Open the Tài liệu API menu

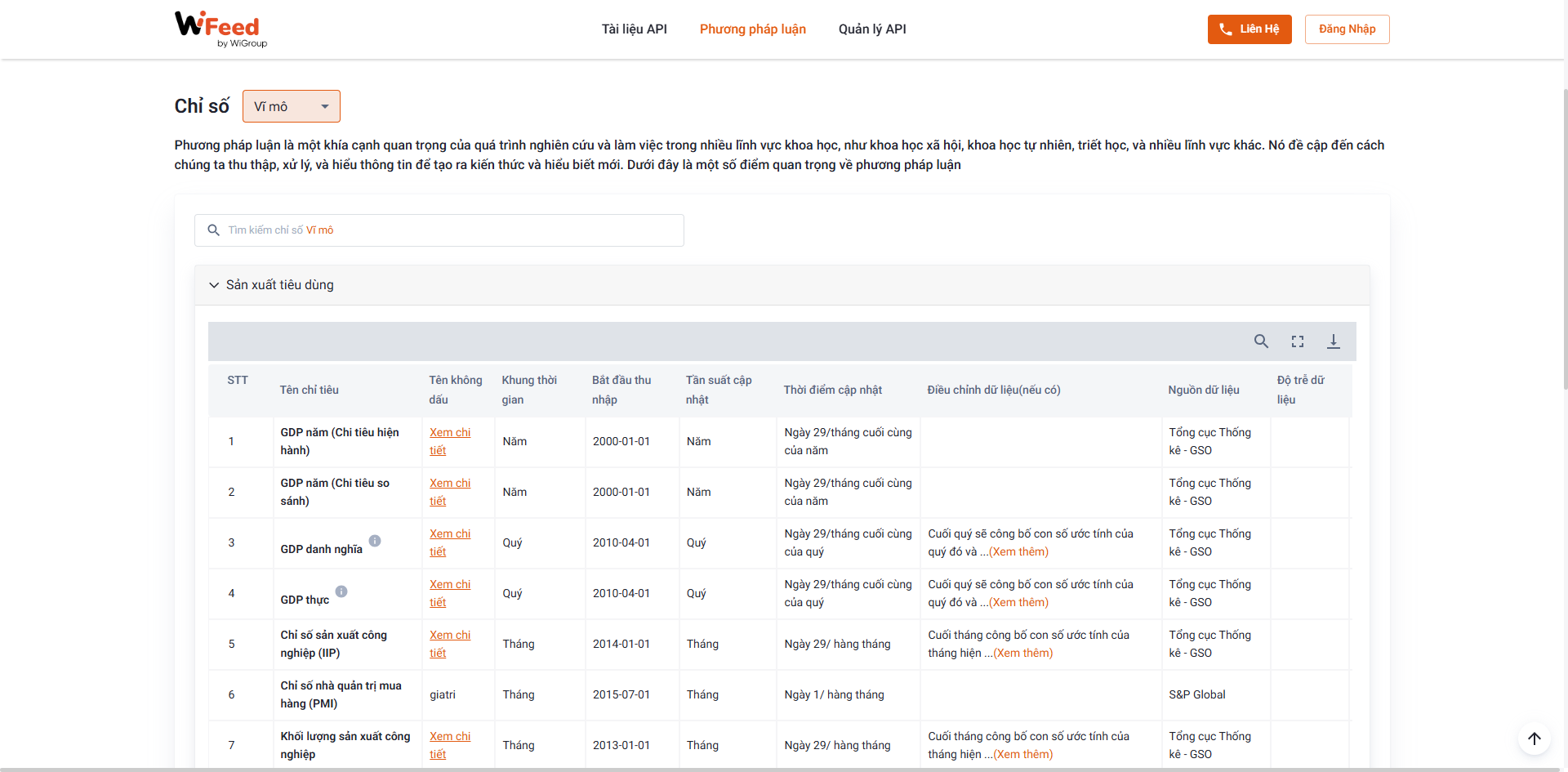click(634, 29)
